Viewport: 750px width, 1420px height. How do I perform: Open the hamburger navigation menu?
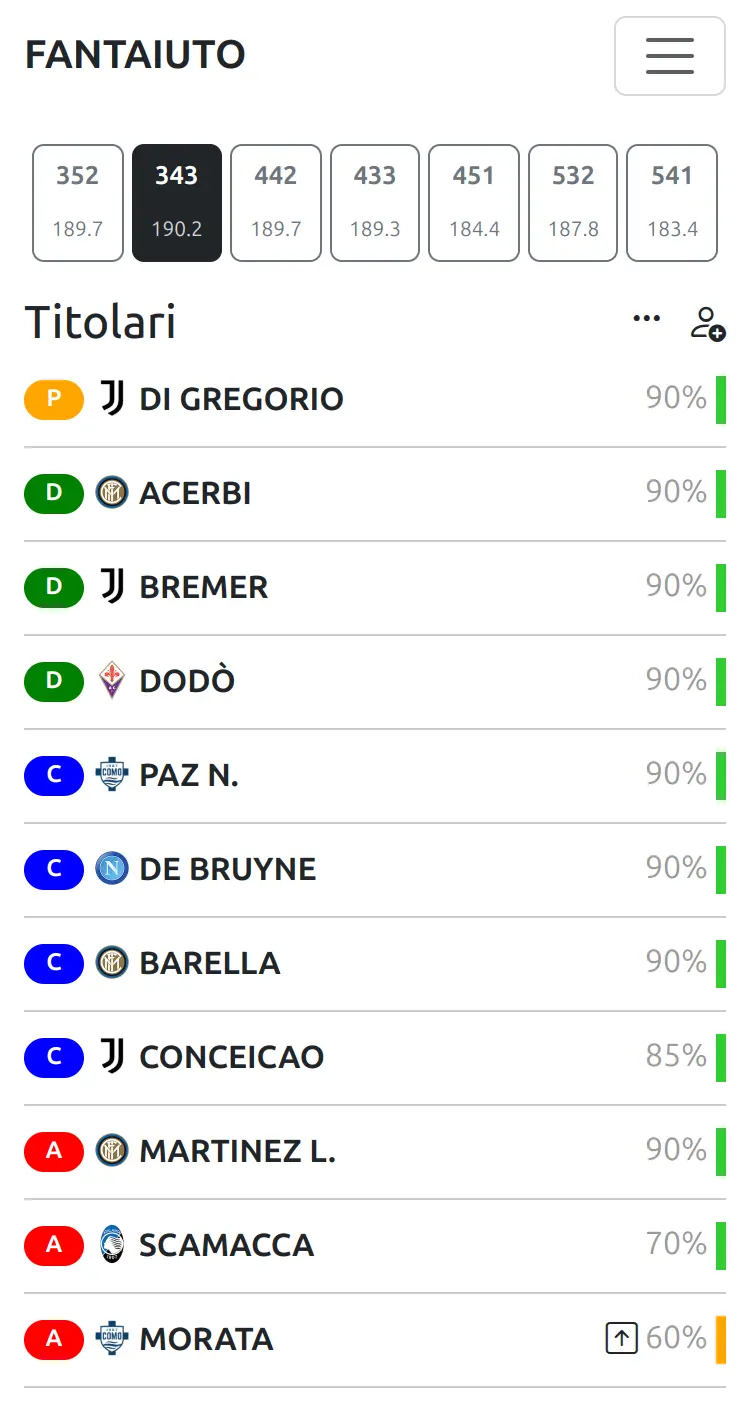[669, 56]
